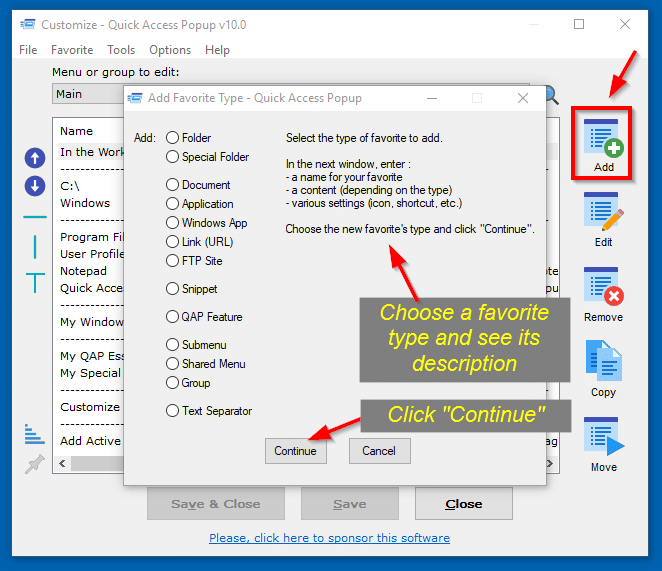Click the Cancel button in dialog
This screenshot has width=662, height=571.
379,451
